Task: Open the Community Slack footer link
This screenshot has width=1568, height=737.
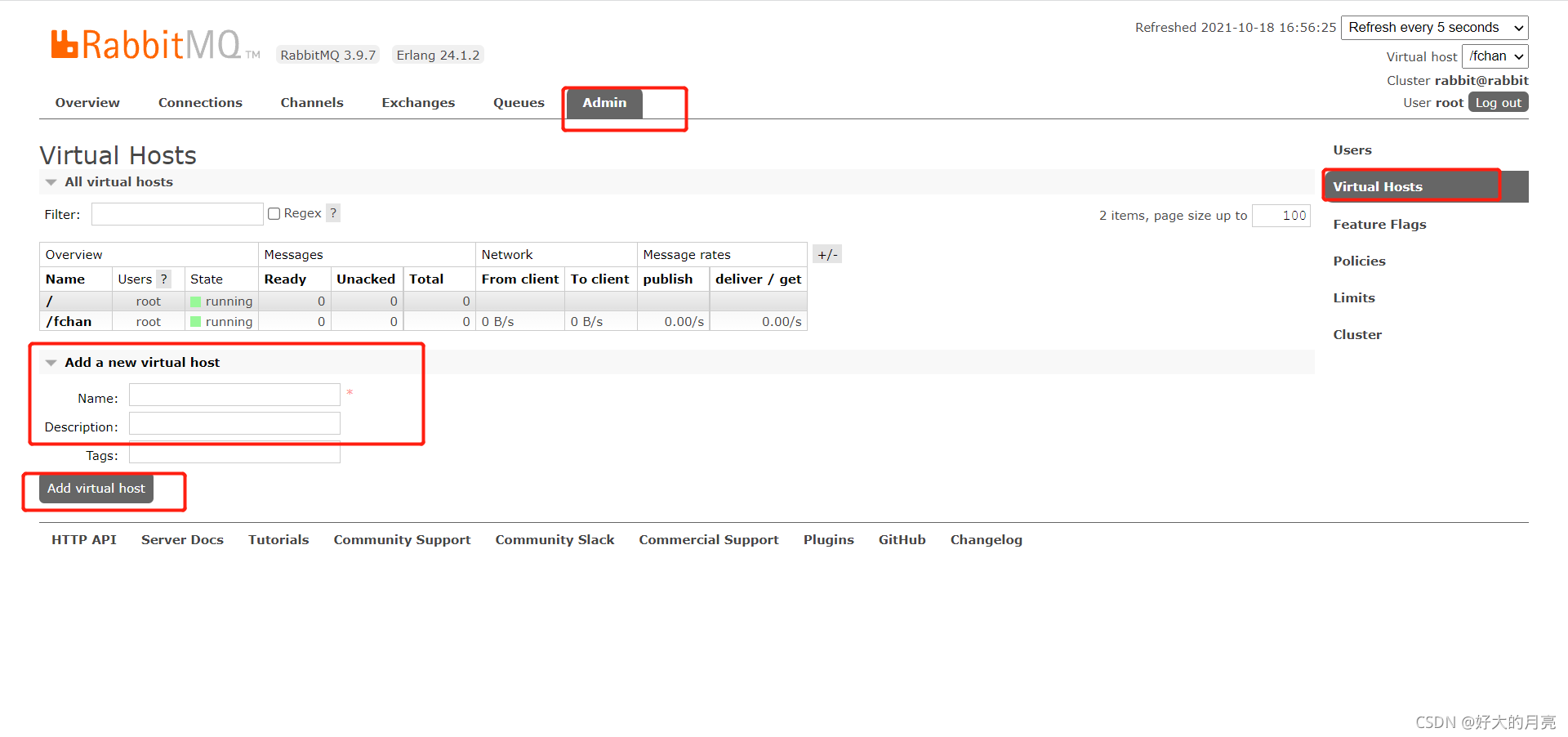Action: (555, 540)
